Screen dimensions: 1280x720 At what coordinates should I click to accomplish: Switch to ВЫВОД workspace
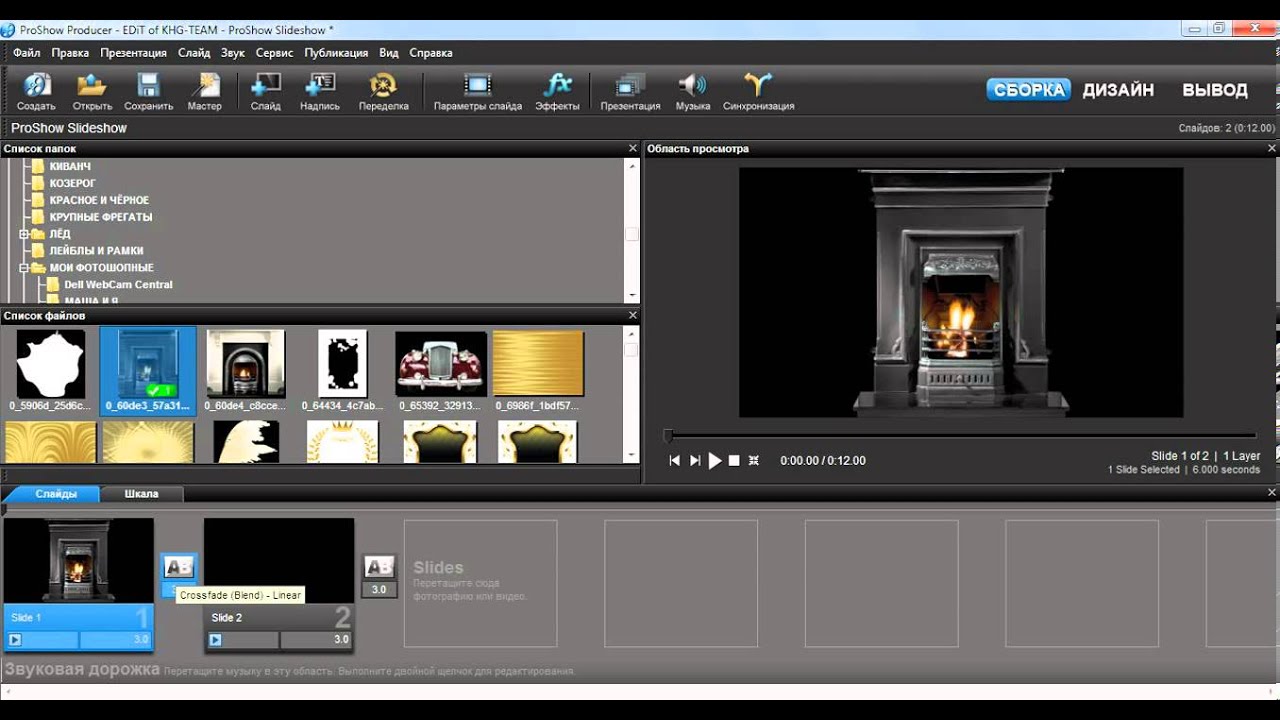click(x=1215, y=90)
